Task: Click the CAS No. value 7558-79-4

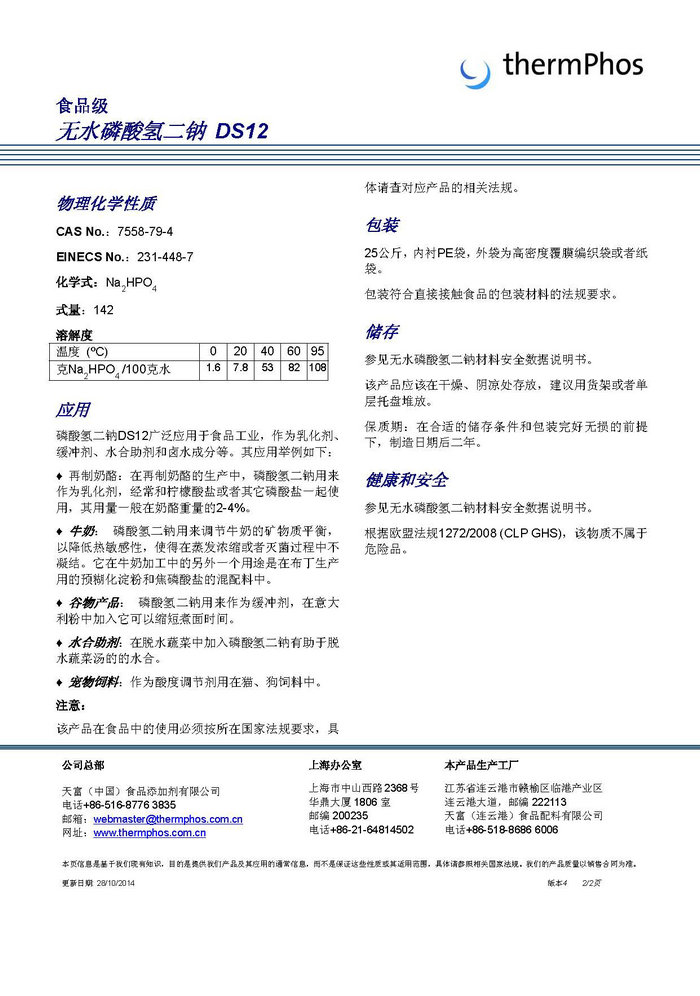Action: pos(145,232)
